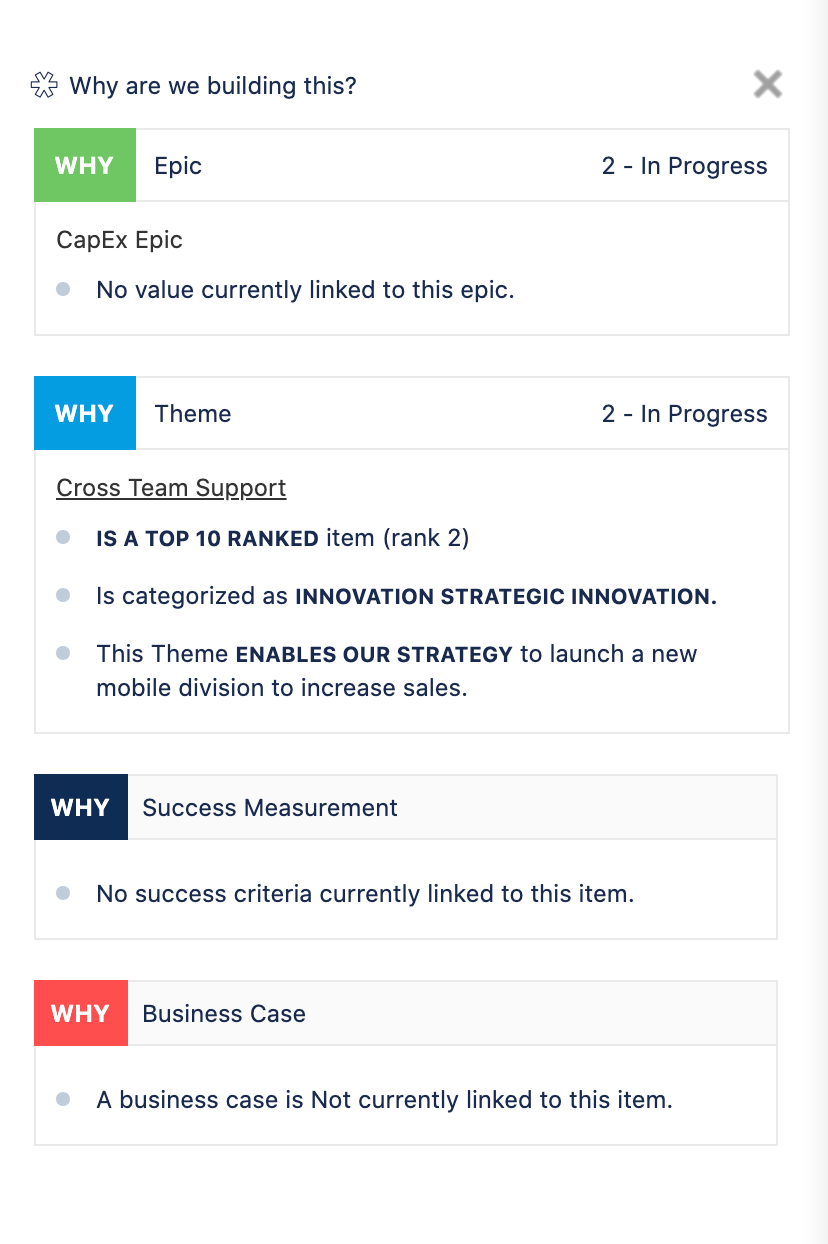The image size is (828, 1244).
Task: Click the 'INNOVATION STRATEGIC INNOVATION' category text
Action: pyautogui.click(x=505, y=597)
